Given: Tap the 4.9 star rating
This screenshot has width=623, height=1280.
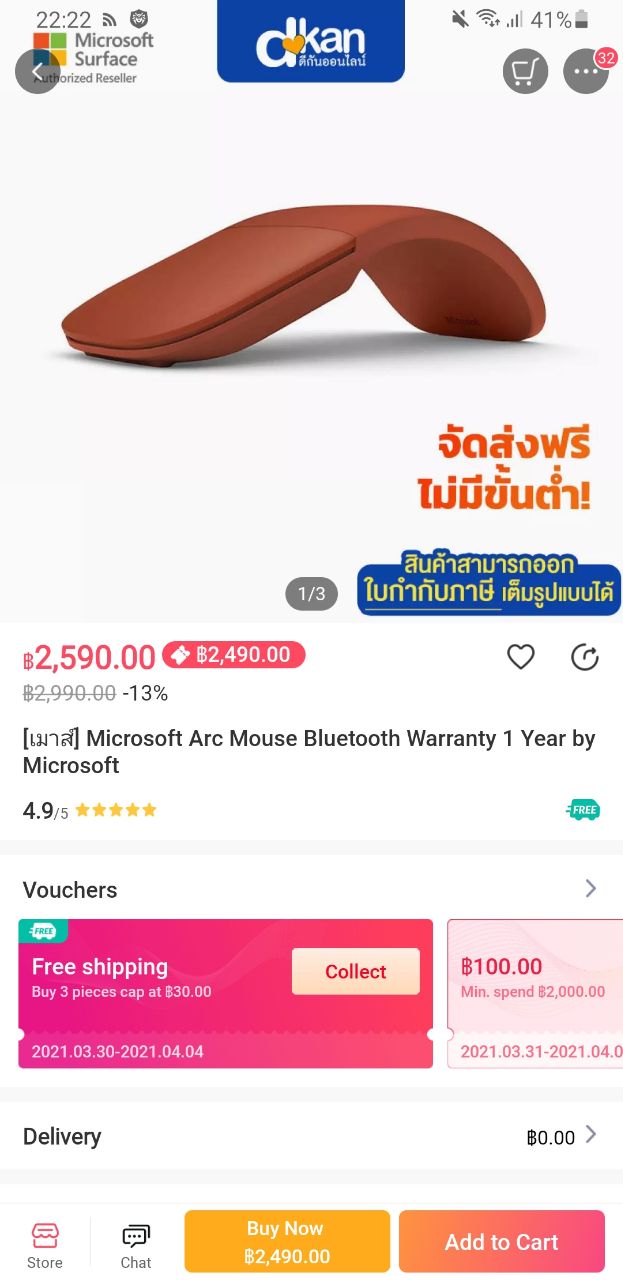Looking at the screenshot, I should [90, 810].
